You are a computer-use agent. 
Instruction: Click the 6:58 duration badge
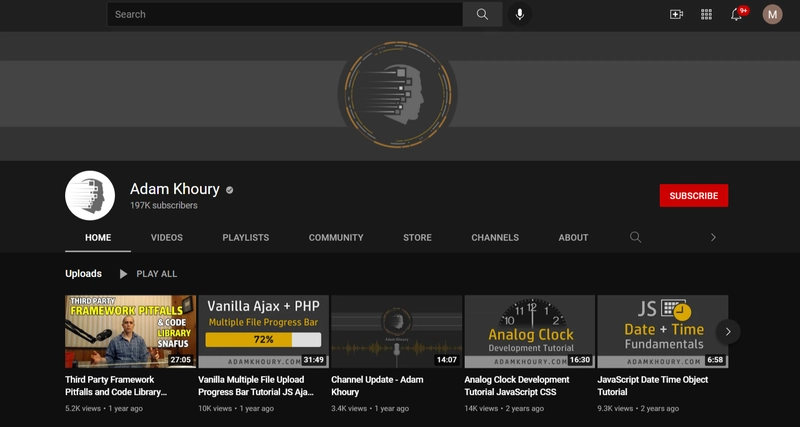pos(715,360)
